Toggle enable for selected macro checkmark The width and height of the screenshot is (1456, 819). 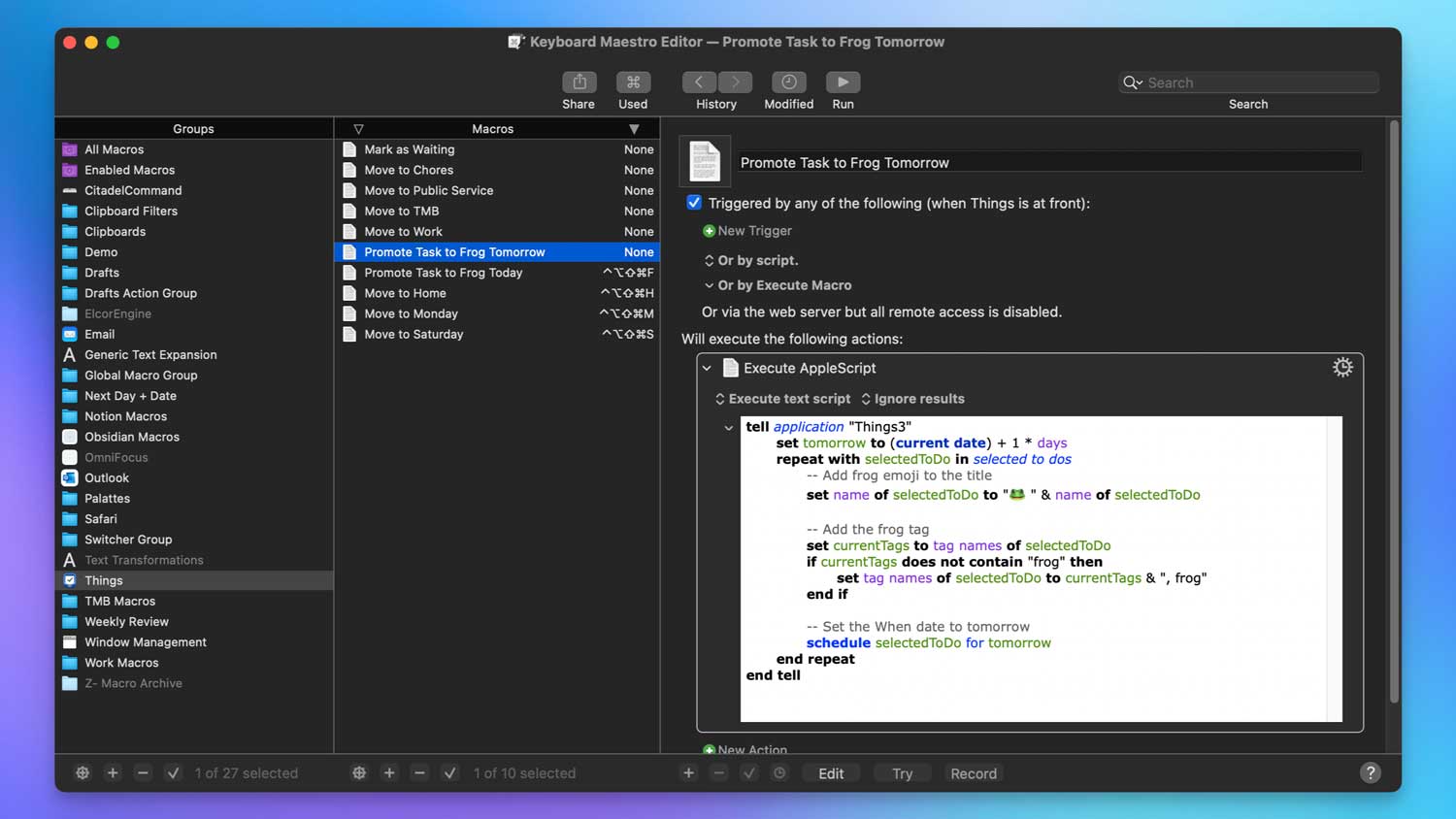[x=449, y=773]
